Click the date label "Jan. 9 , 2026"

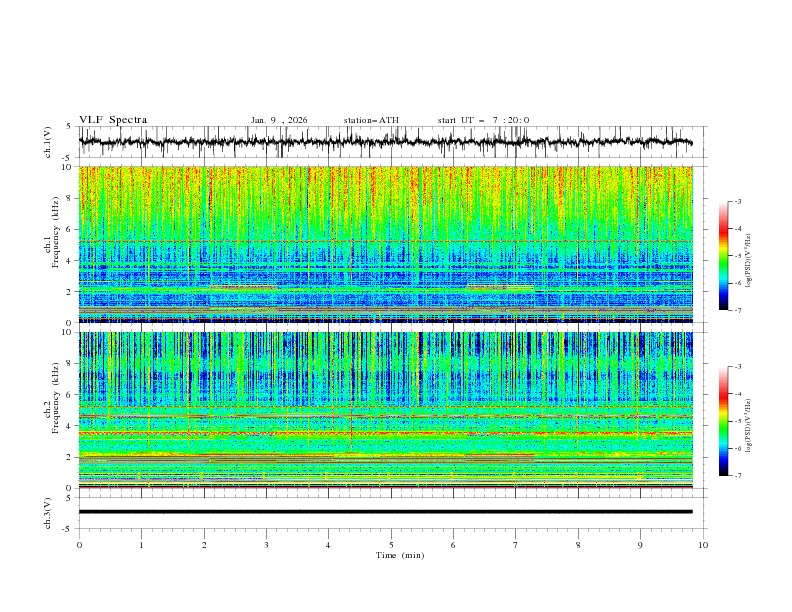pos(279,120)
